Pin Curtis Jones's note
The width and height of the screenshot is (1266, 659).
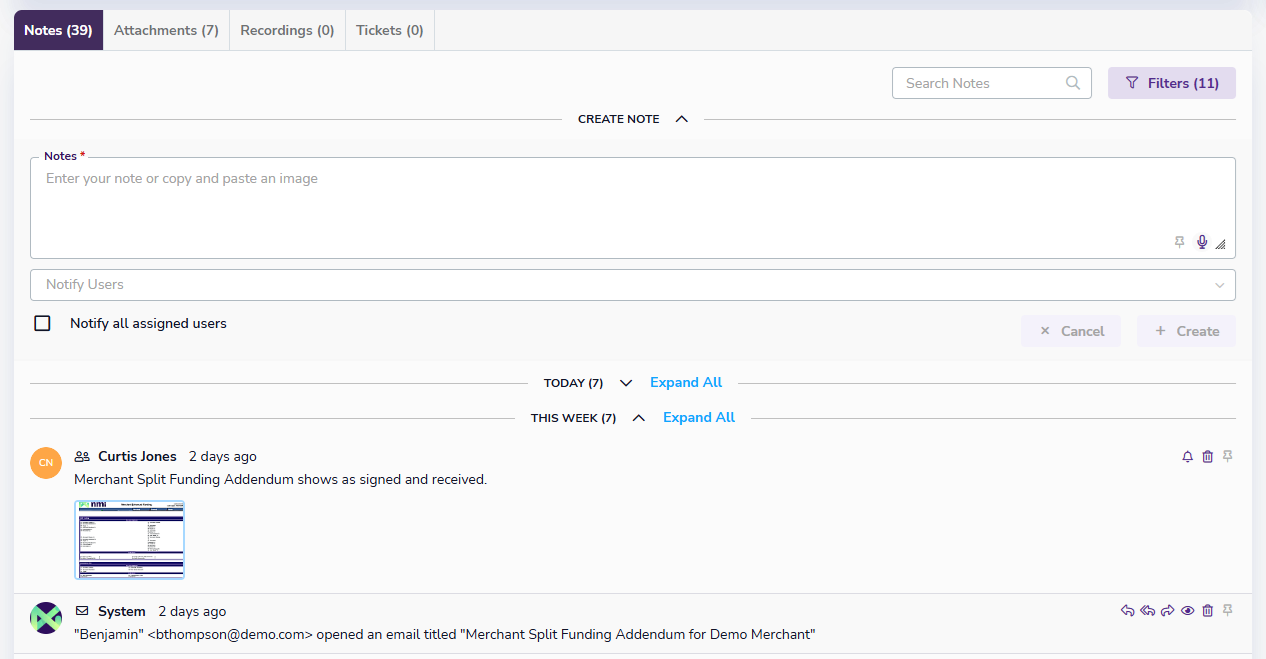point(1228,457)
